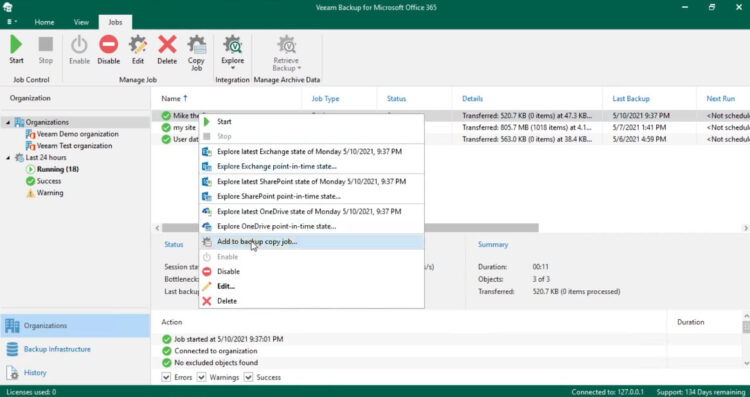Click the Action log vertical scrollbar
The width and height of the screenshot is (750, 397).
(746, 327)
